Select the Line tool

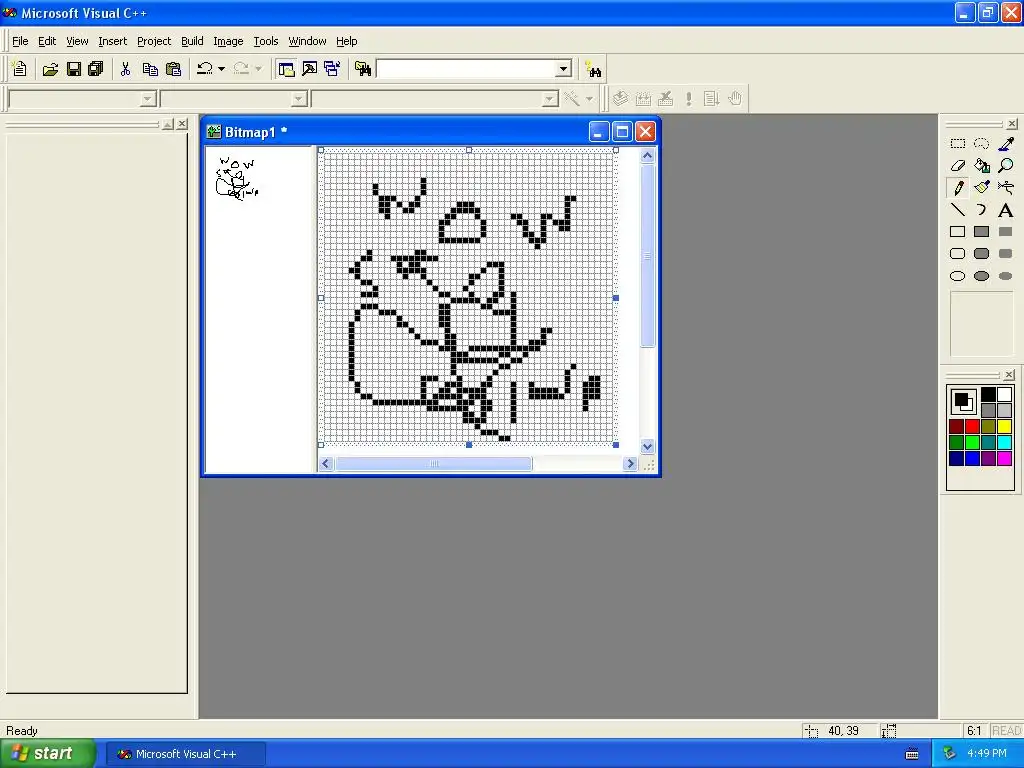click(x=957, y=210)
